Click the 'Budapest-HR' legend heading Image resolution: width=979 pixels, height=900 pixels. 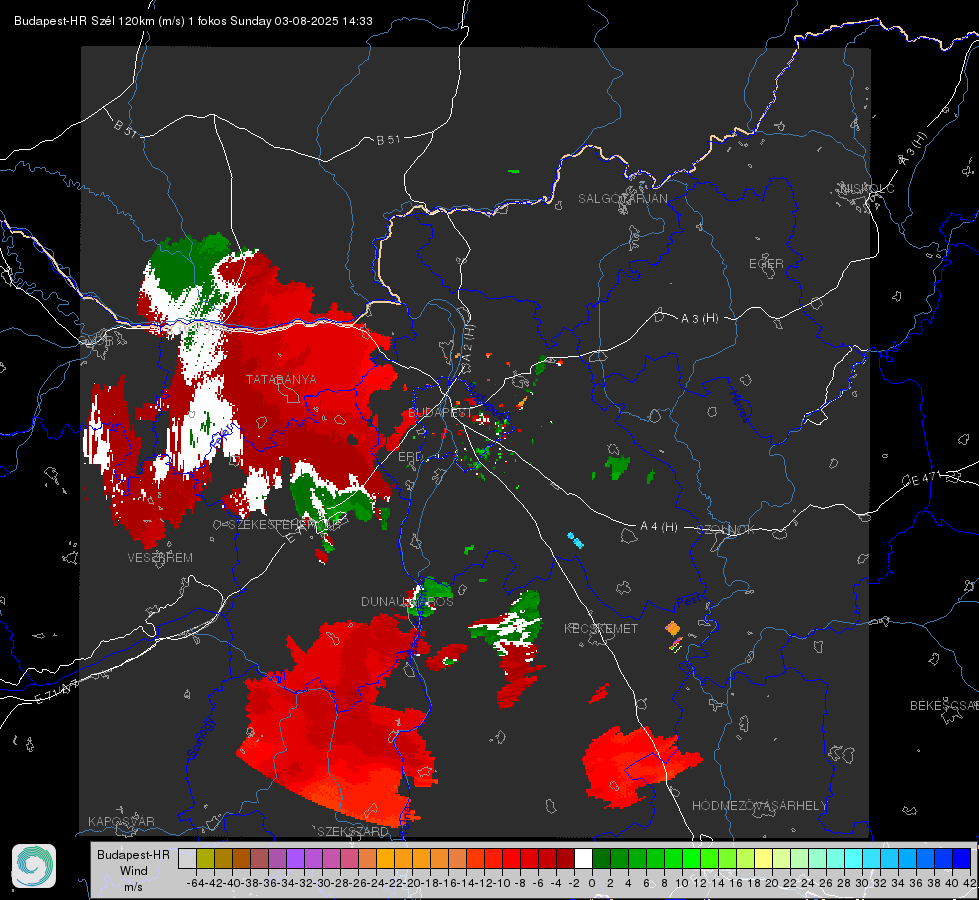click(x=133, y=854)
